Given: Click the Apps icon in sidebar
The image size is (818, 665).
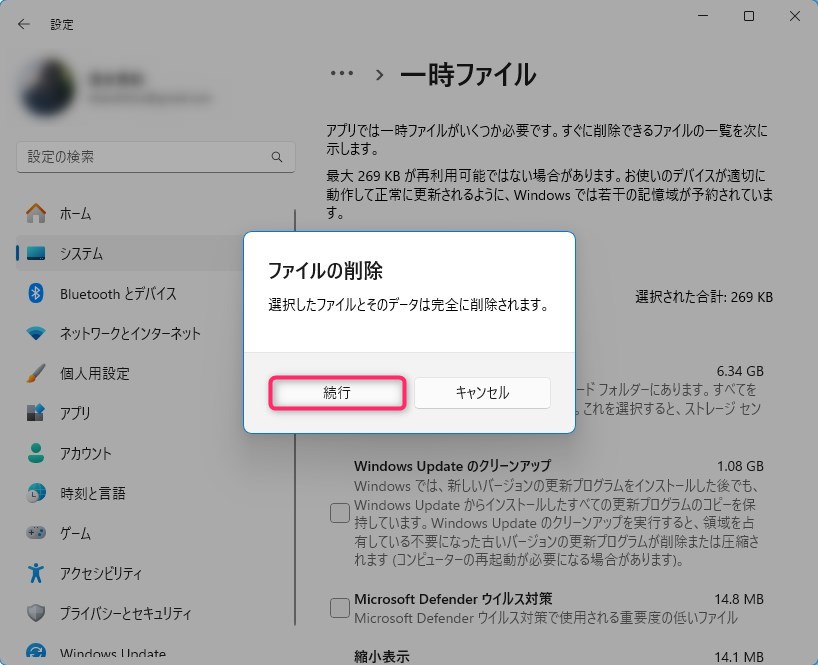Looking at the screenshot, I should point(36,413).
